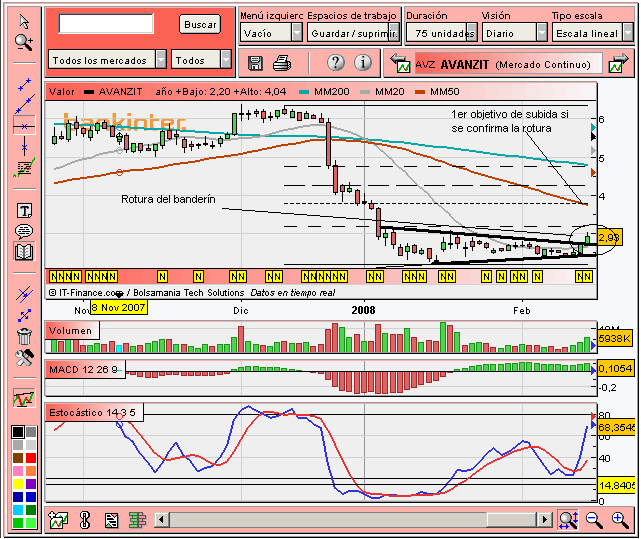Click the chain link icon at bottom
The image size is (641, 539).
85,520
